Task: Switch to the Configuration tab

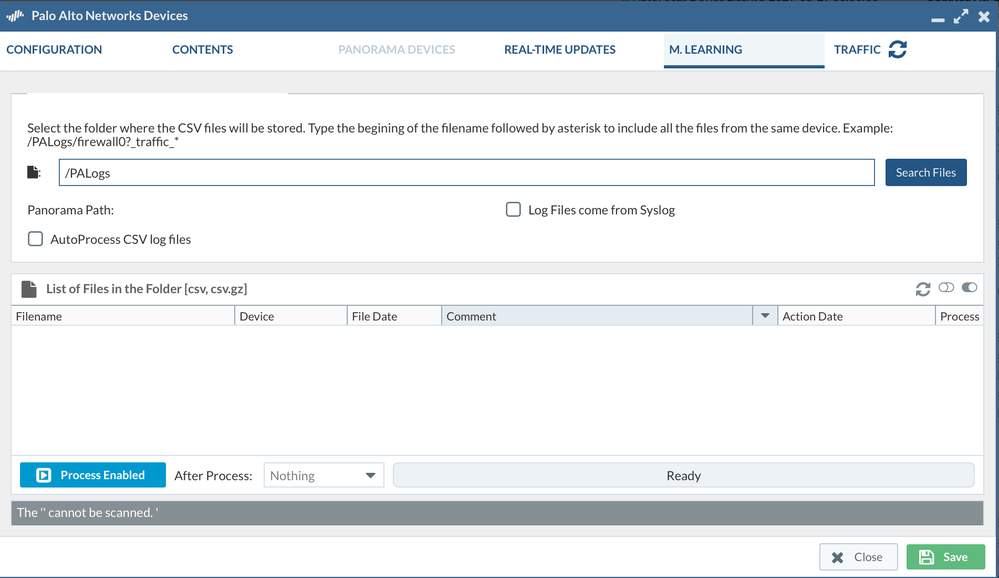Action: coord(54,49)
